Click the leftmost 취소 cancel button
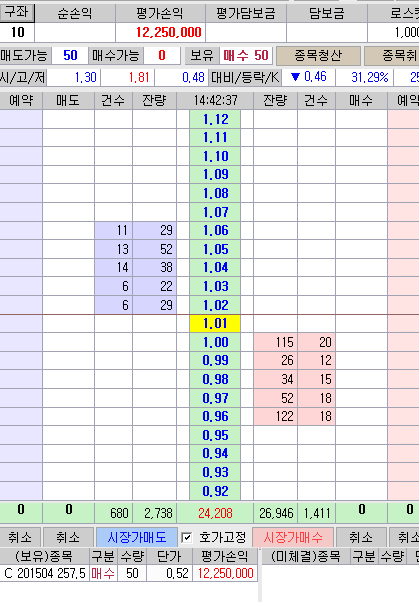Screen dimensions: 419x602 (20, 537)
